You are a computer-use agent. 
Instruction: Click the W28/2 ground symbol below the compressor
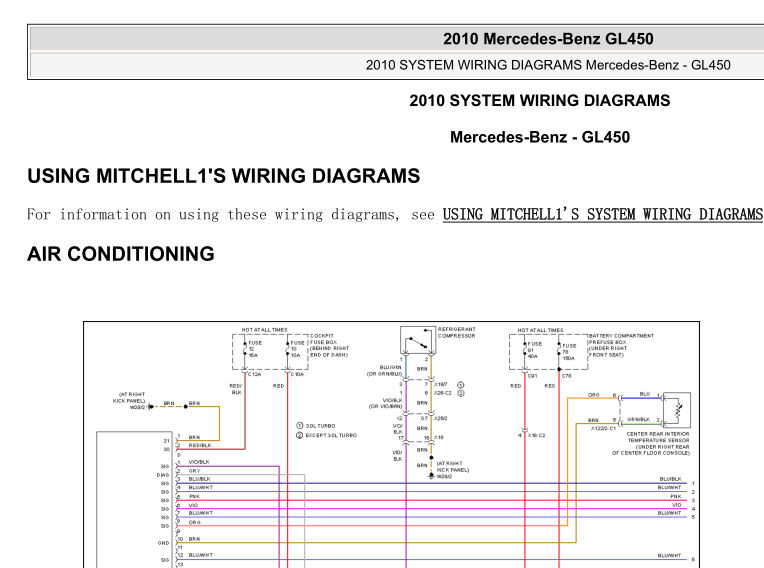[x=431, y=476]
